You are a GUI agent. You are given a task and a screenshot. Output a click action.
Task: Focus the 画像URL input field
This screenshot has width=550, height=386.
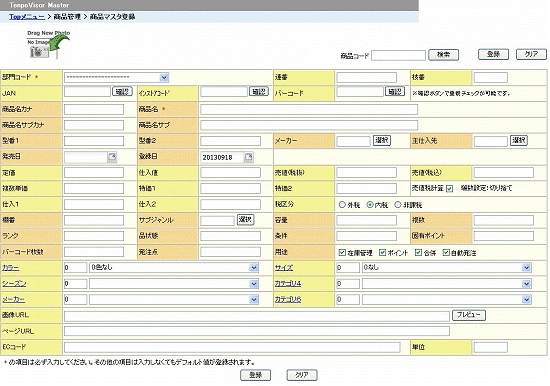(x=257, y=316)
